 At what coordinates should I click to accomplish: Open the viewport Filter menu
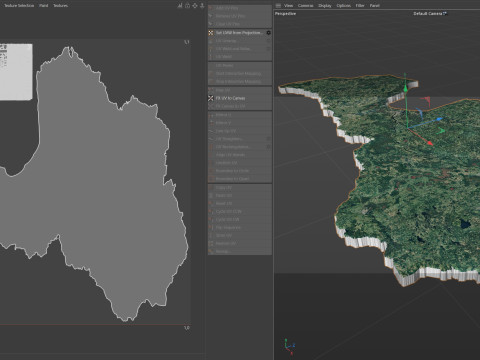point(360,5)
